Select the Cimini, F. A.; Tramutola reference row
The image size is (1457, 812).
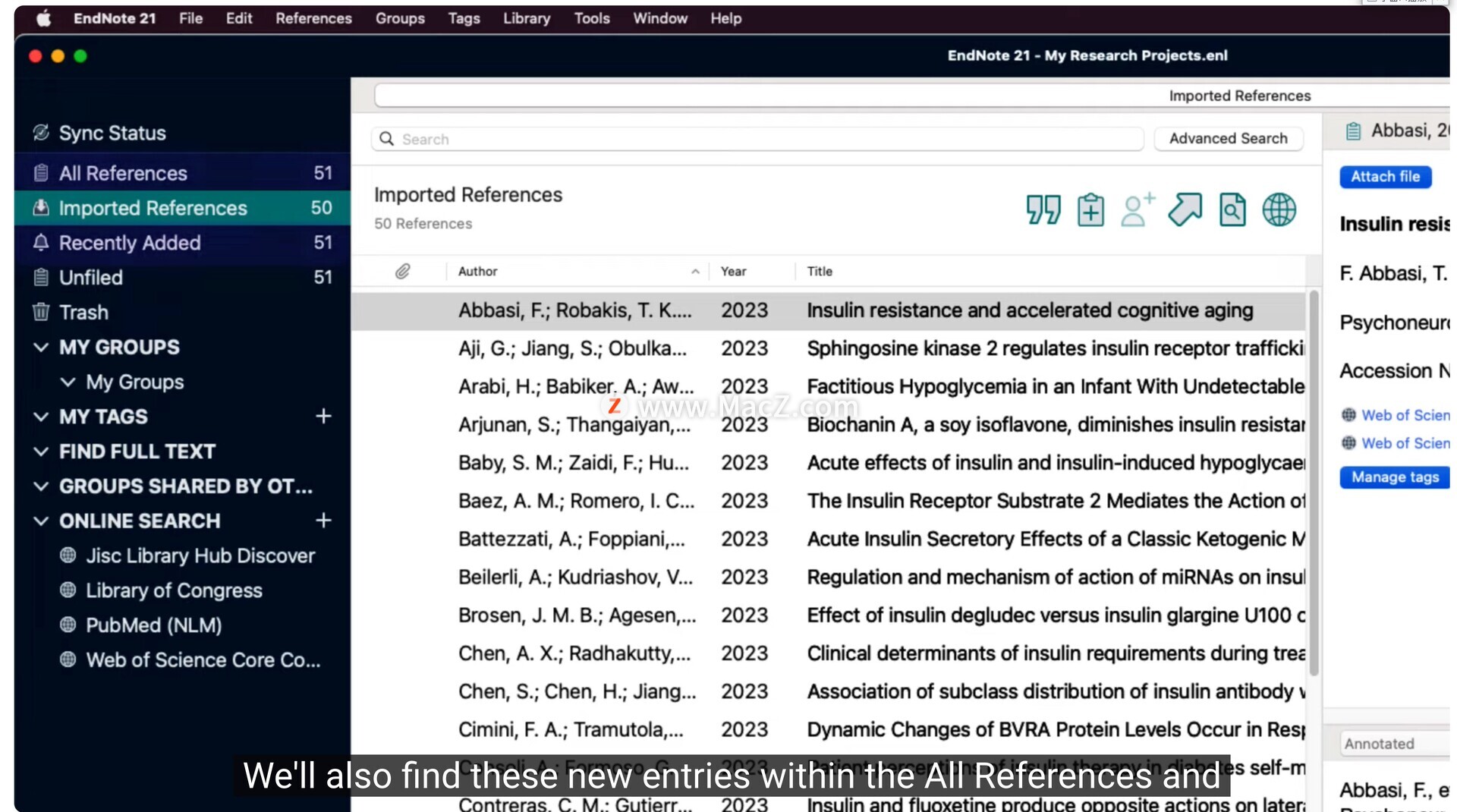point(828,729)
